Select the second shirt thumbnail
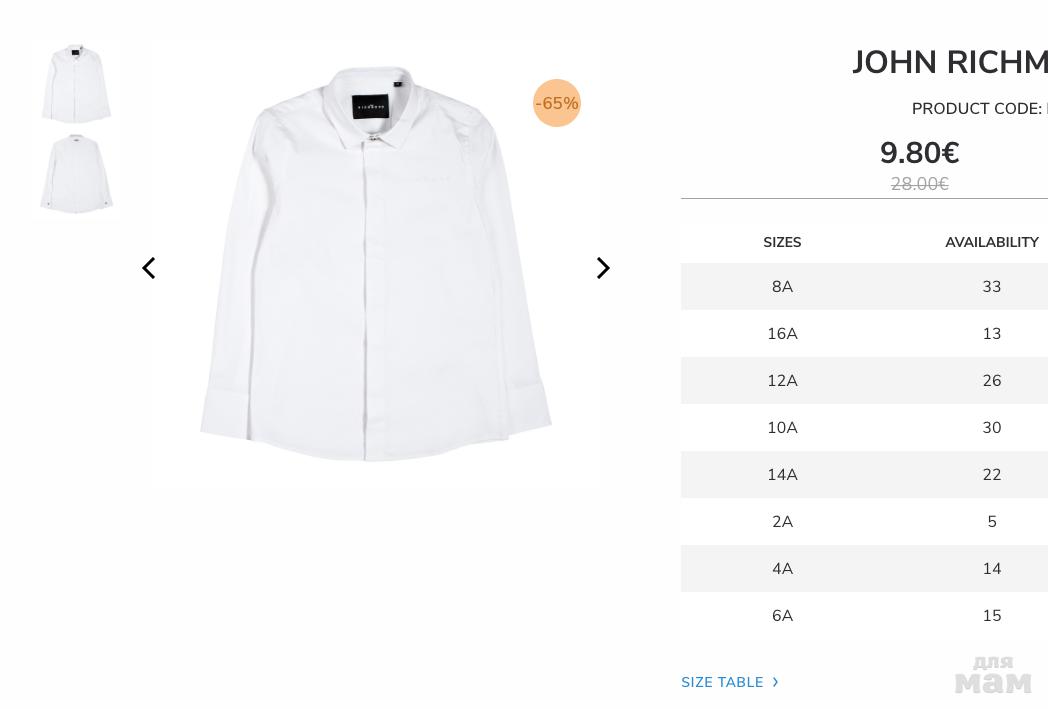 click(x=76, y=175)
